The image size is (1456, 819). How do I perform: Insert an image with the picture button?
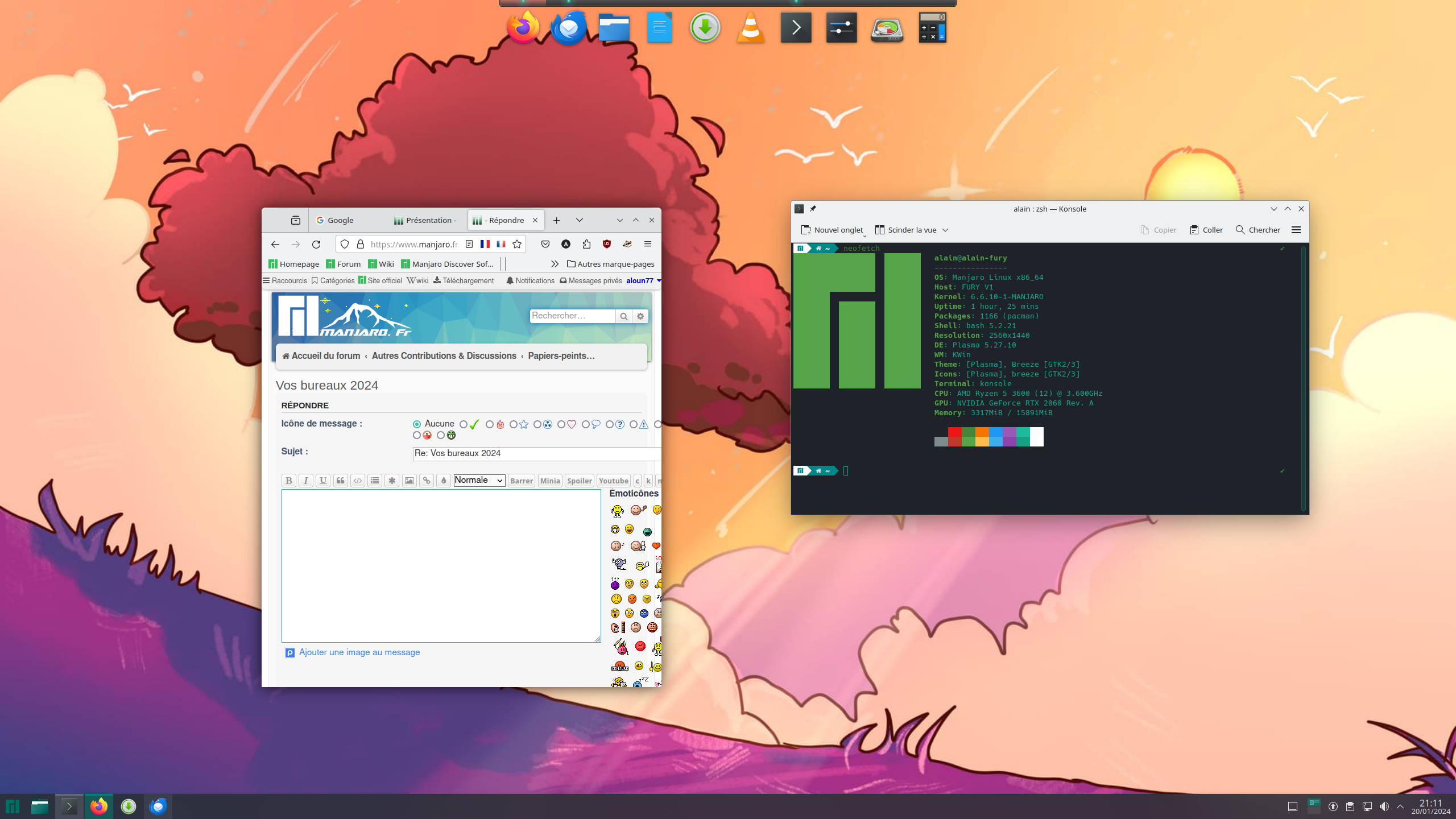(x=409, y=481)
